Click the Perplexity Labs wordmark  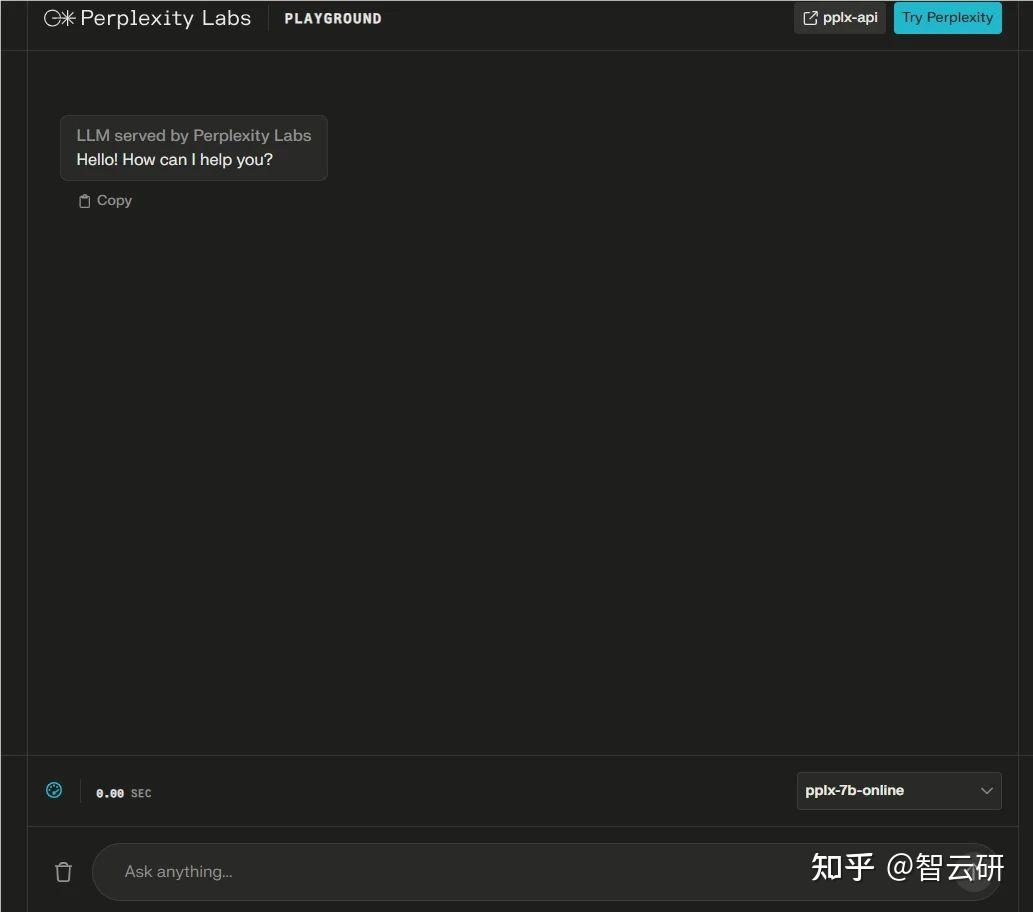coord(166,17)
